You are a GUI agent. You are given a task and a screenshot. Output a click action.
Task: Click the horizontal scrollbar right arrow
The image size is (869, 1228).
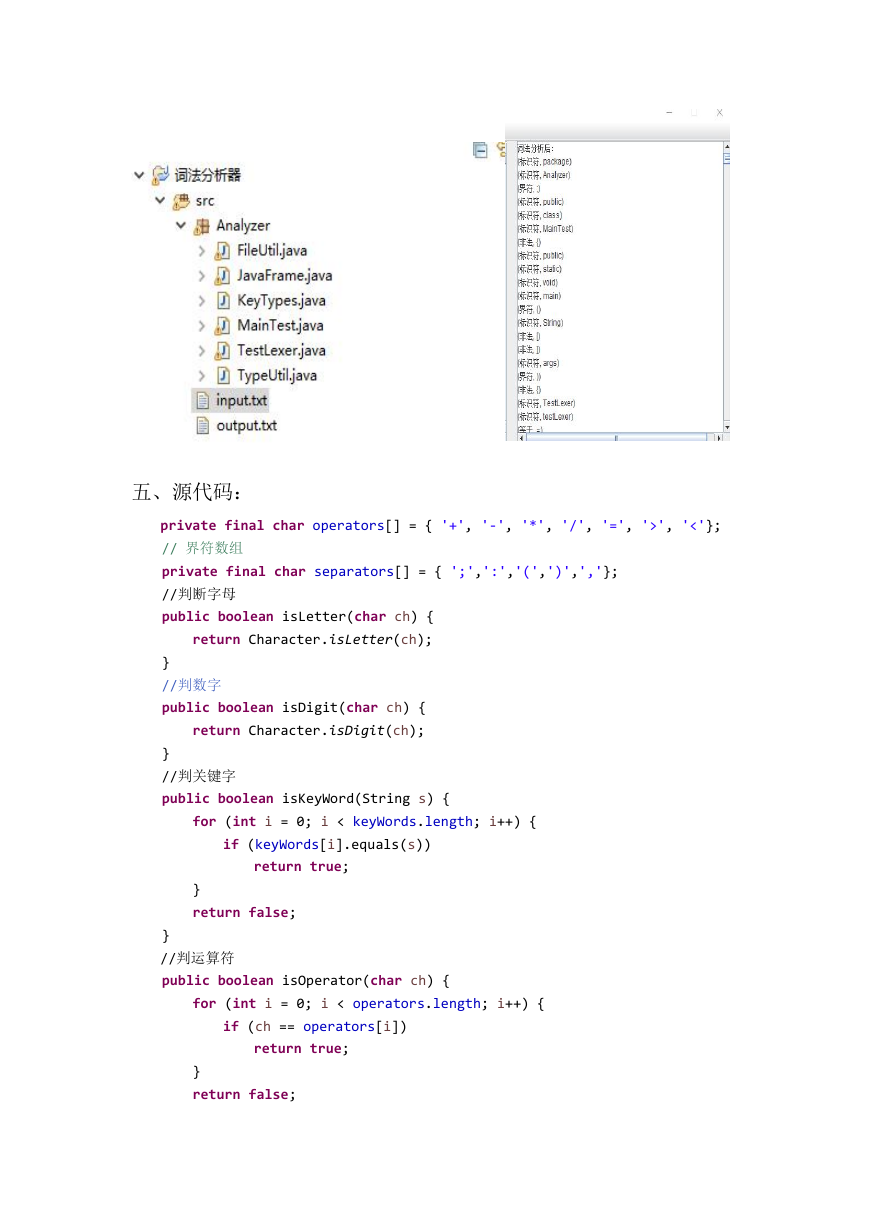(x=718, y=437)
